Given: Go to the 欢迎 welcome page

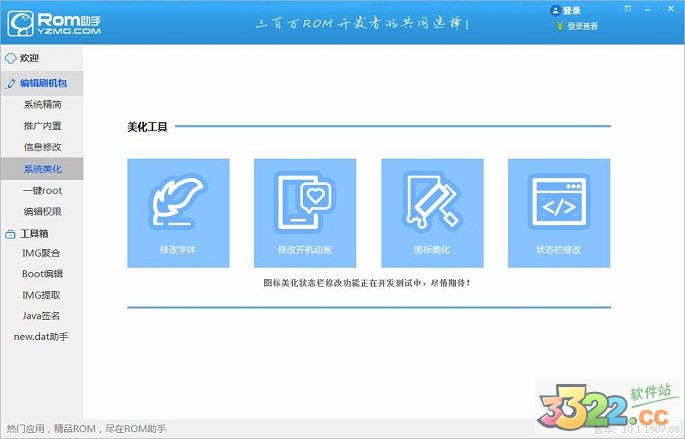Looking at the screenshot, I should 42,58.
